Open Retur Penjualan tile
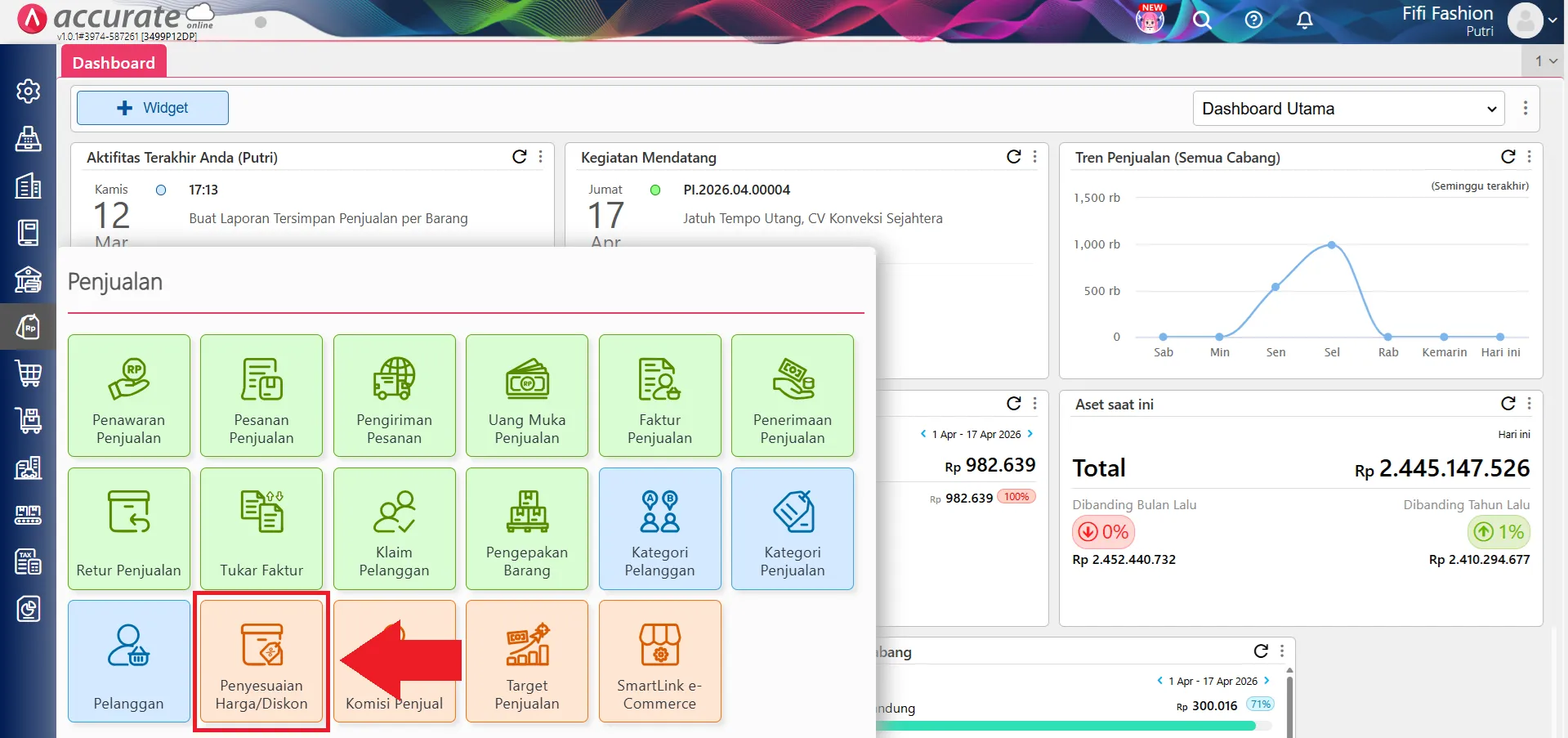1568x738 pixels. click(129, 529)
